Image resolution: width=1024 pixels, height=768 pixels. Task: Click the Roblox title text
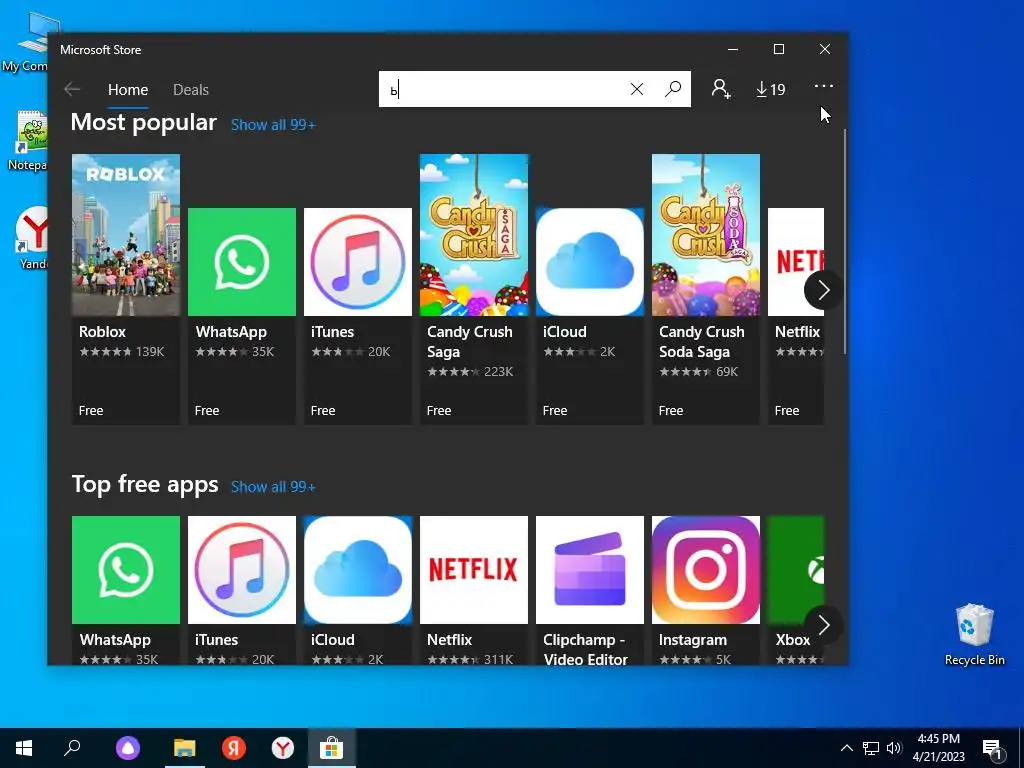(103, 332)
